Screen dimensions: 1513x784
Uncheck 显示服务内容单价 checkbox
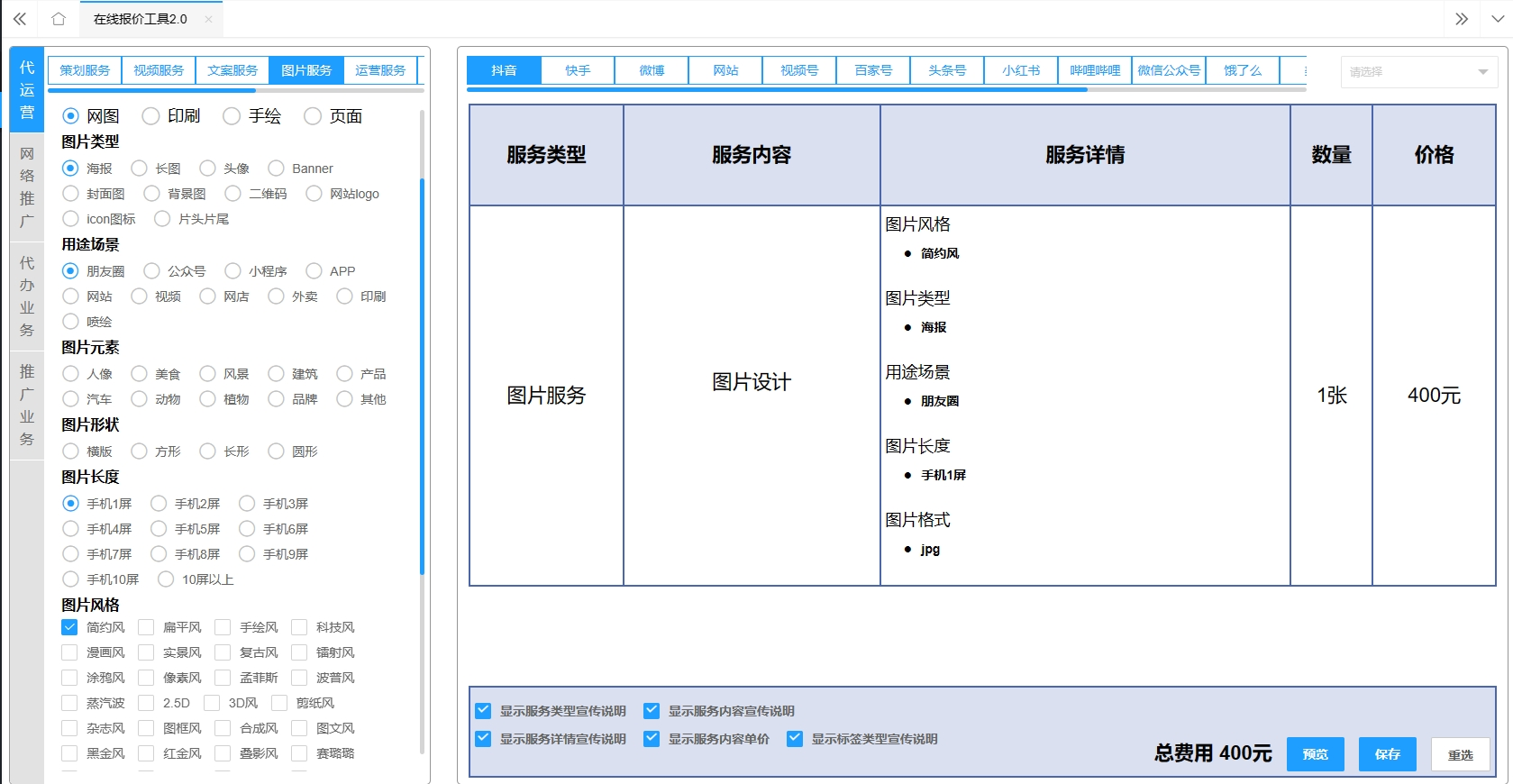coord(652,739)
